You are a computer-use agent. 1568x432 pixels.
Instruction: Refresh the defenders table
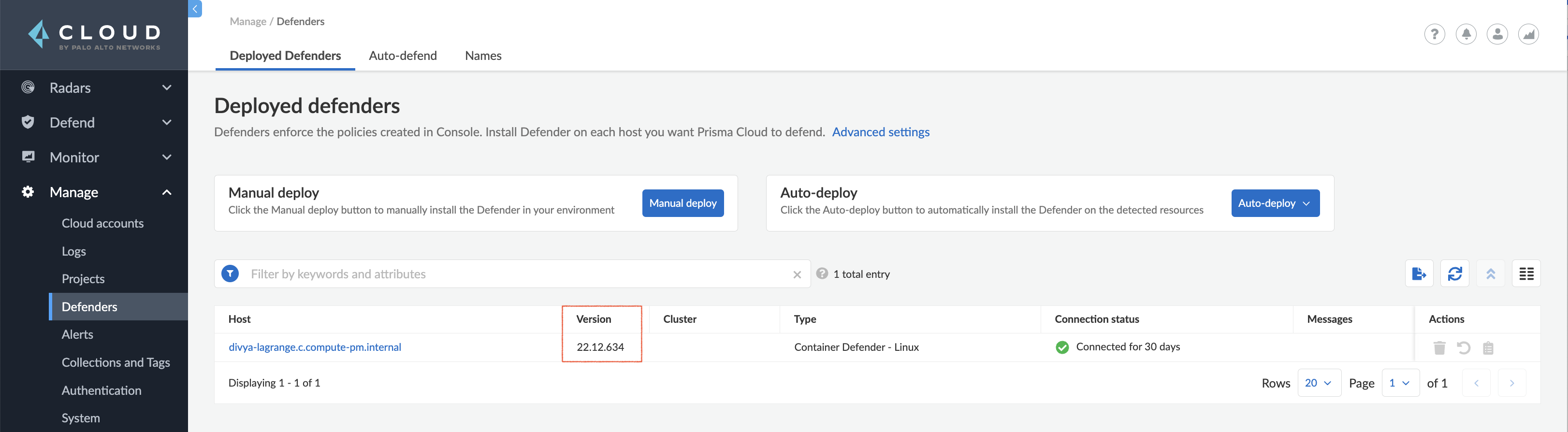(1455, 274)
